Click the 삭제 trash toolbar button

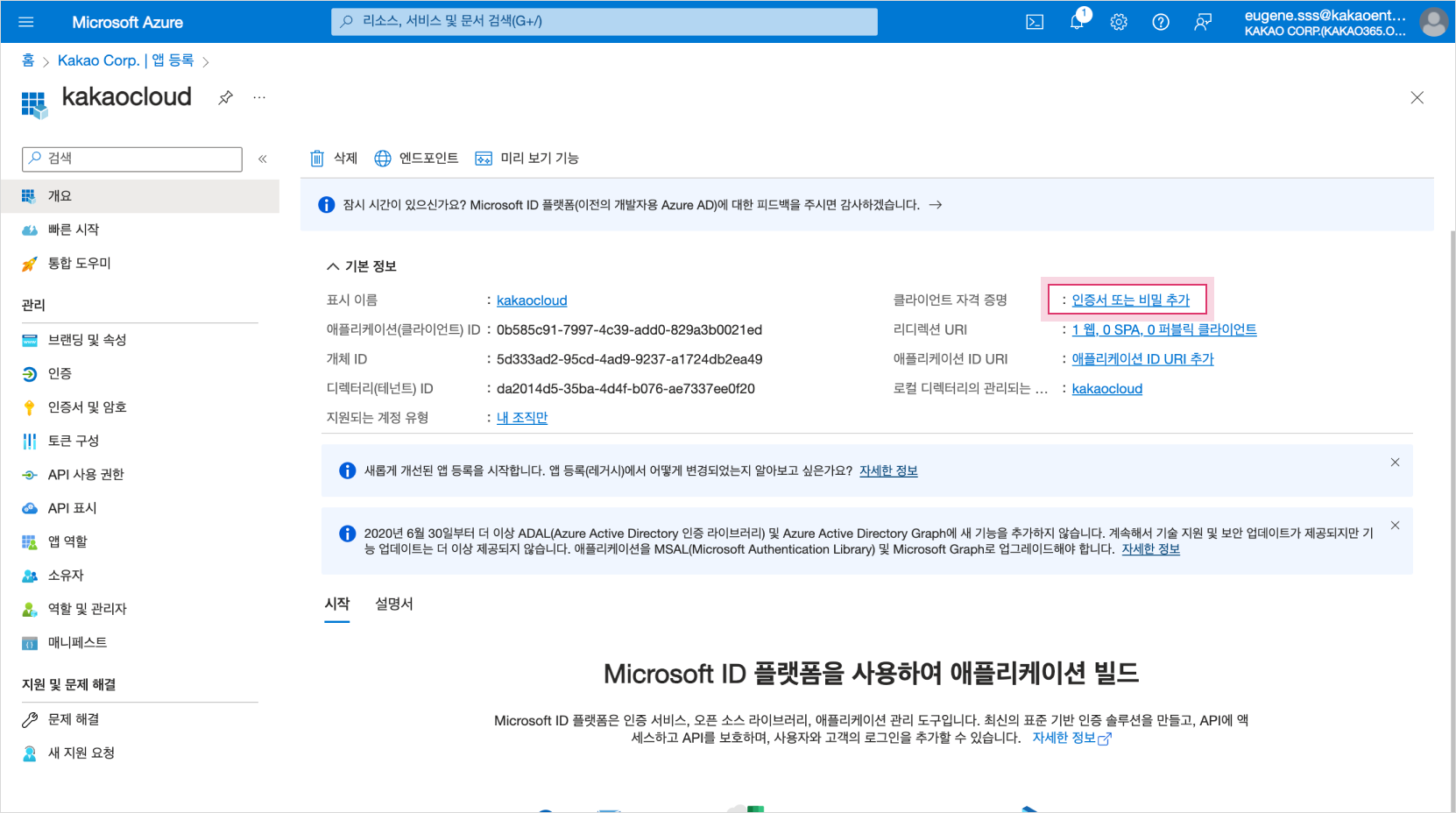point(334,159)
